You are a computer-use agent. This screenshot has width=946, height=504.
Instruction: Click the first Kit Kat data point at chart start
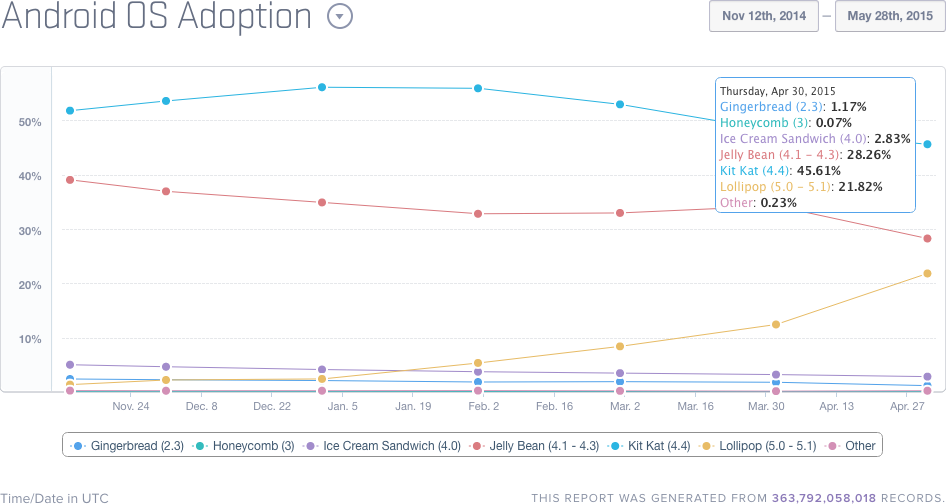click(69, 110)
